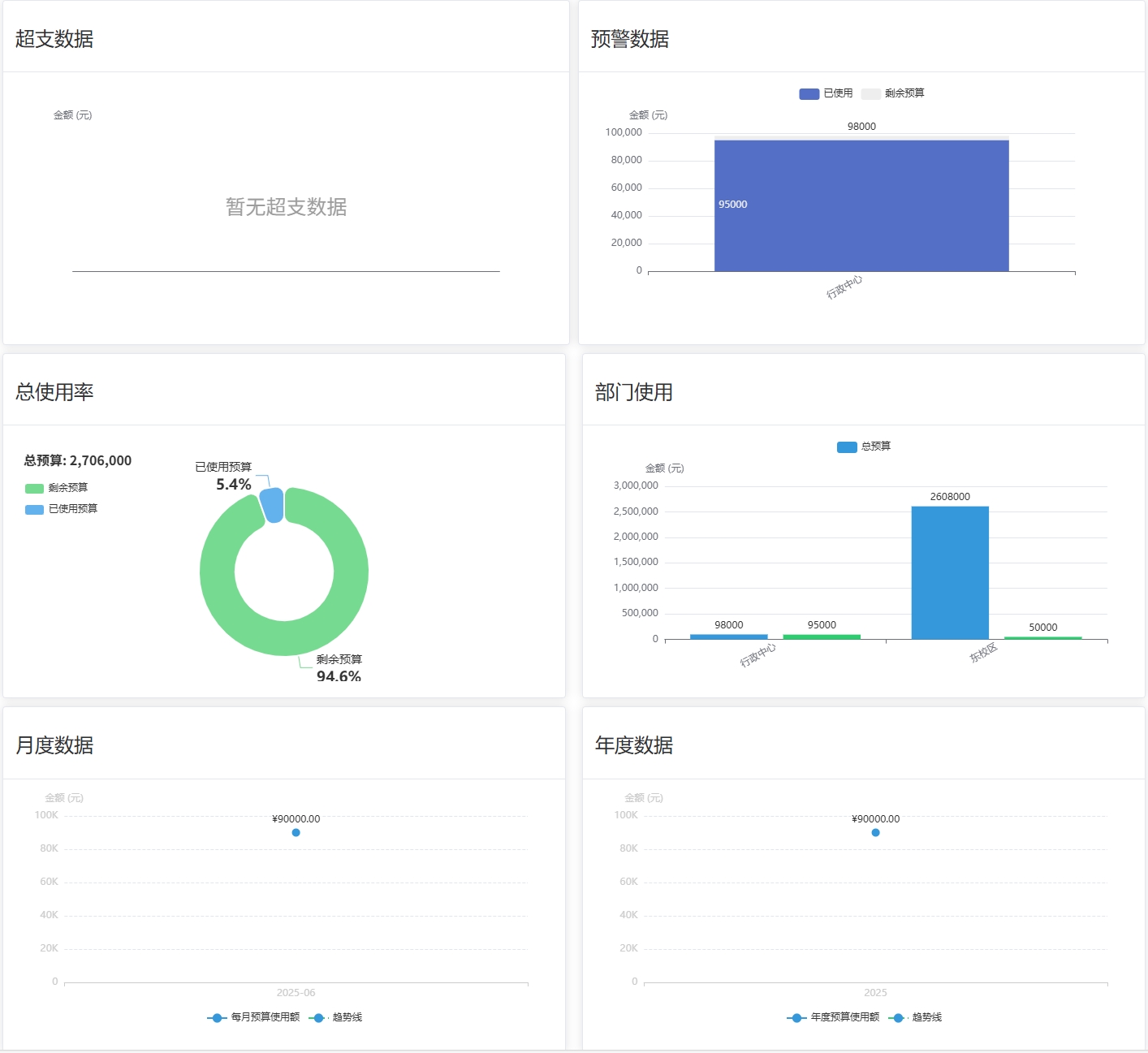Click 行政中心 axis label under 预警数据 chart
This screenshot has width=1148, height=1053.
844,287
